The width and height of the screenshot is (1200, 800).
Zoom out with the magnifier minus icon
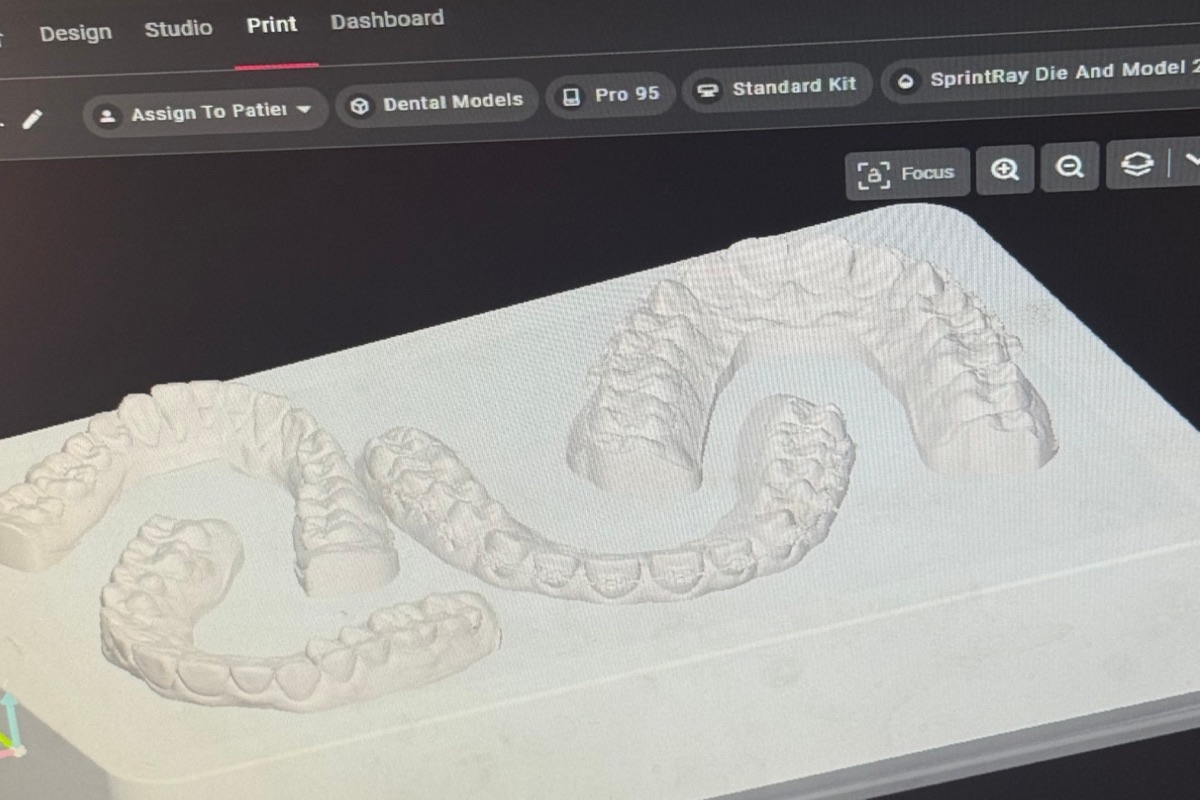coord(1070,166)
